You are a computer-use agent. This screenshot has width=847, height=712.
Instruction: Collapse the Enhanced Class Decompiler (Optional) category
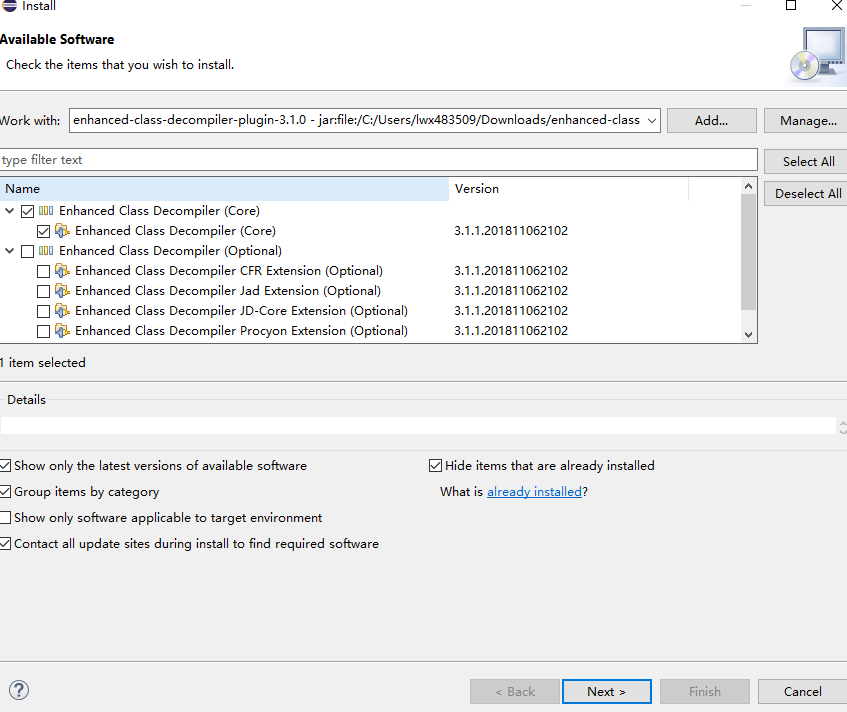pos(10,251)
